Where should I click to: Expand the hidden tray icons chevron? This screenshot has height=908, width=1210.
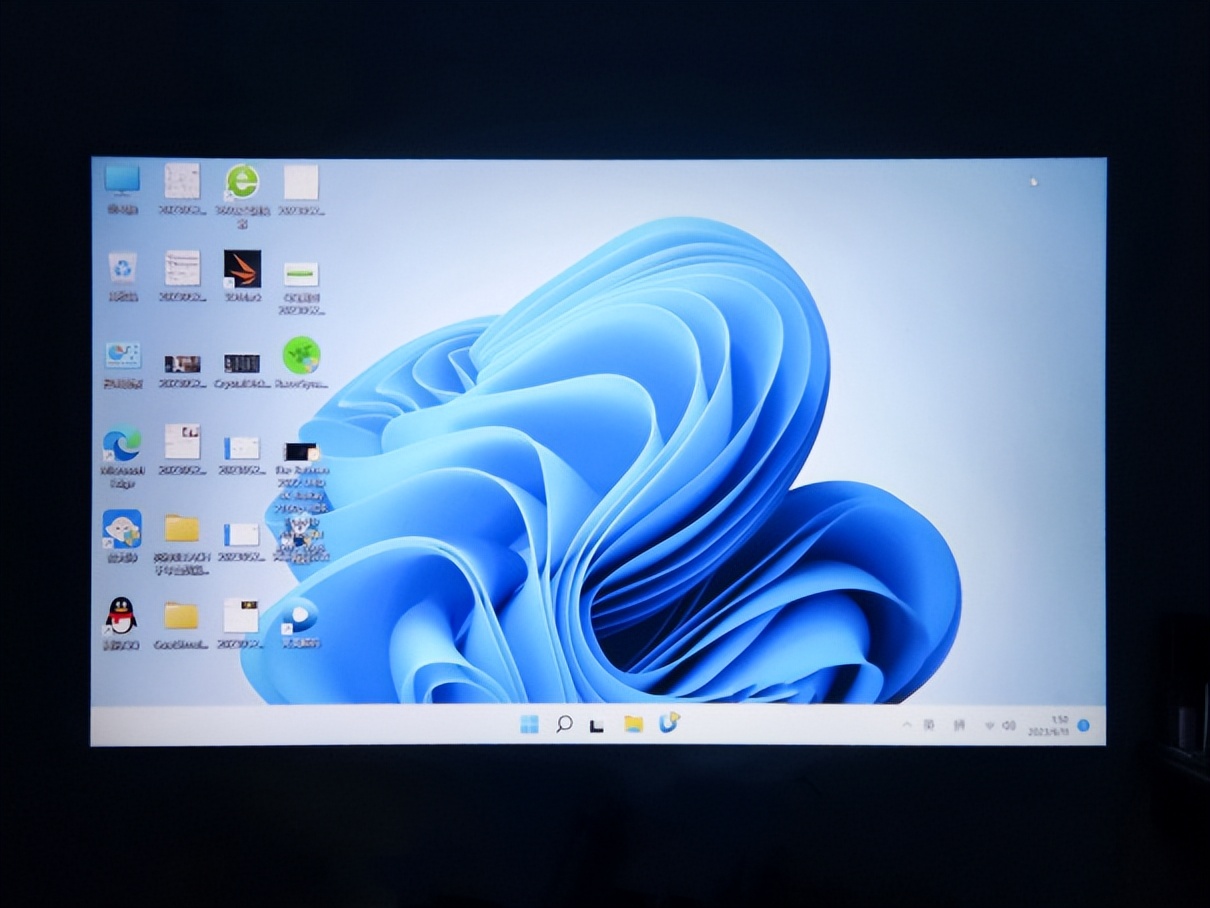[906, 724]
